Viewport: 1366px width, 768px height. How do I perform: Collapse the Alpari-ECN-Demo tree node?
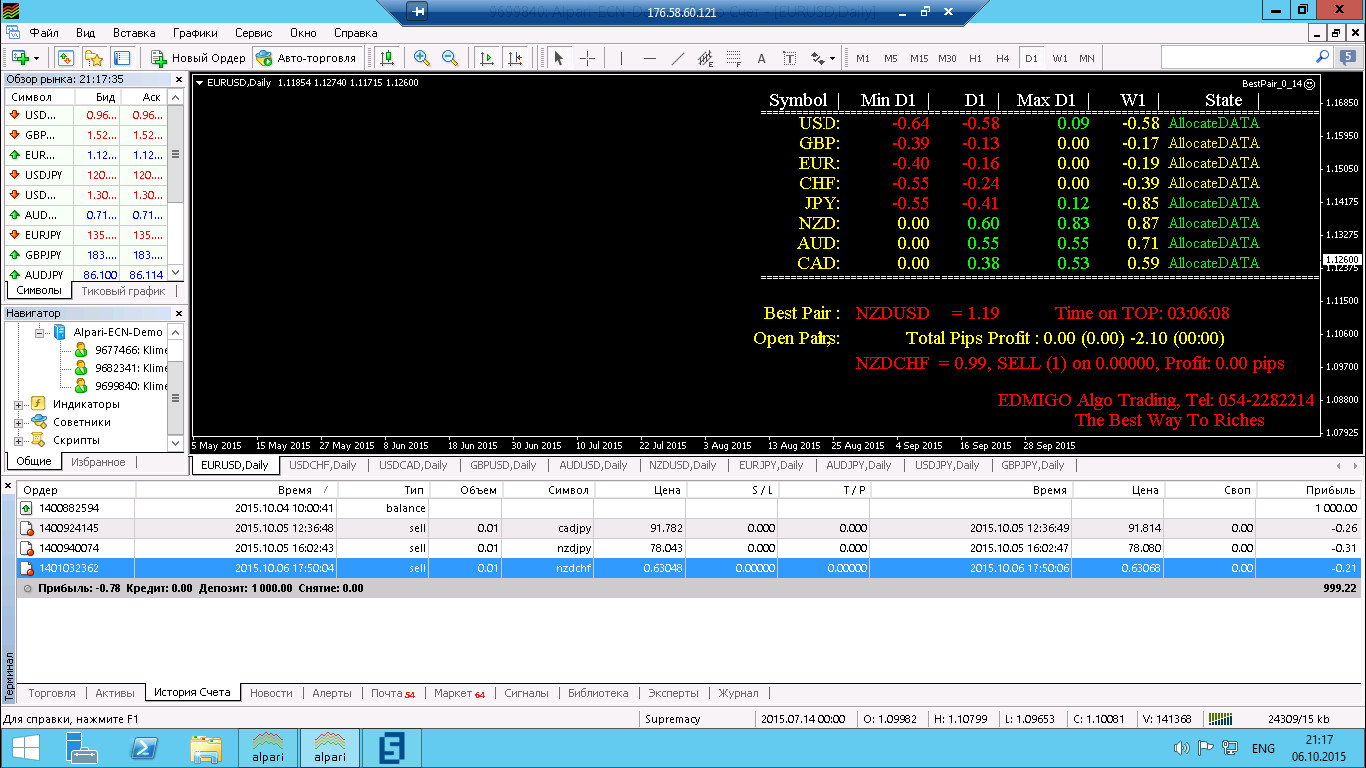tap(40, 332)
